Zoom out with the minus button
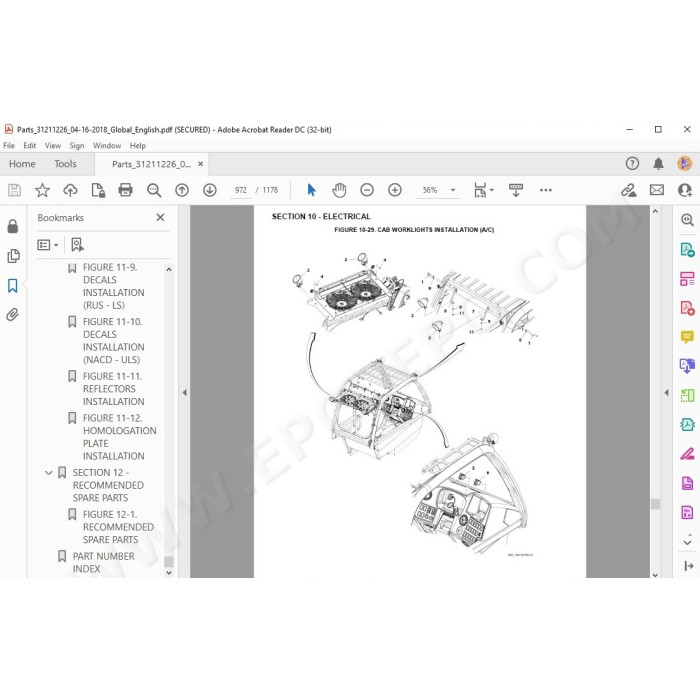Viewport: 700px width, 700px height. 367,190
